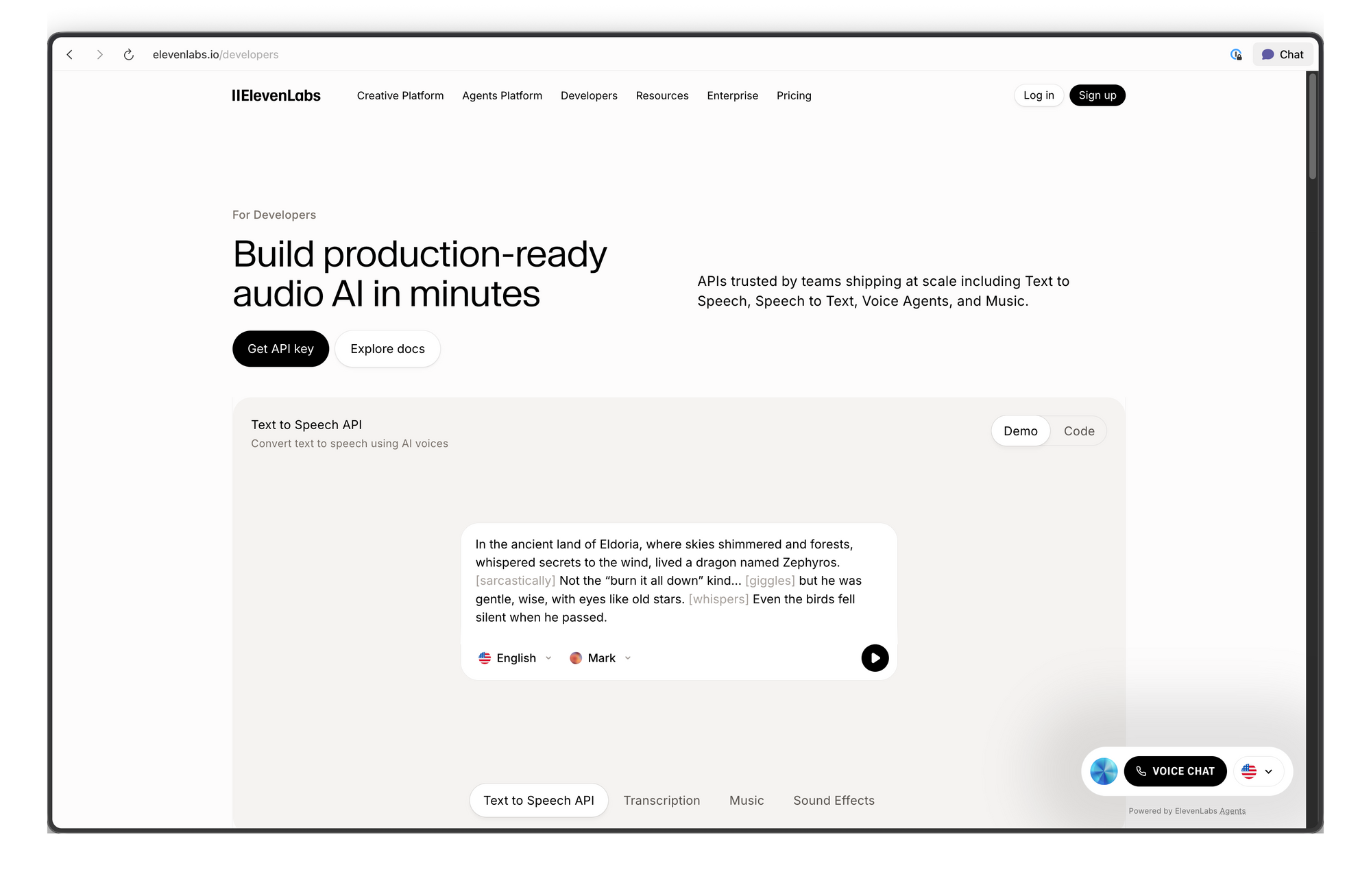Click the ElevenLabs logo

pyautogui.click(x=276, y=95)
